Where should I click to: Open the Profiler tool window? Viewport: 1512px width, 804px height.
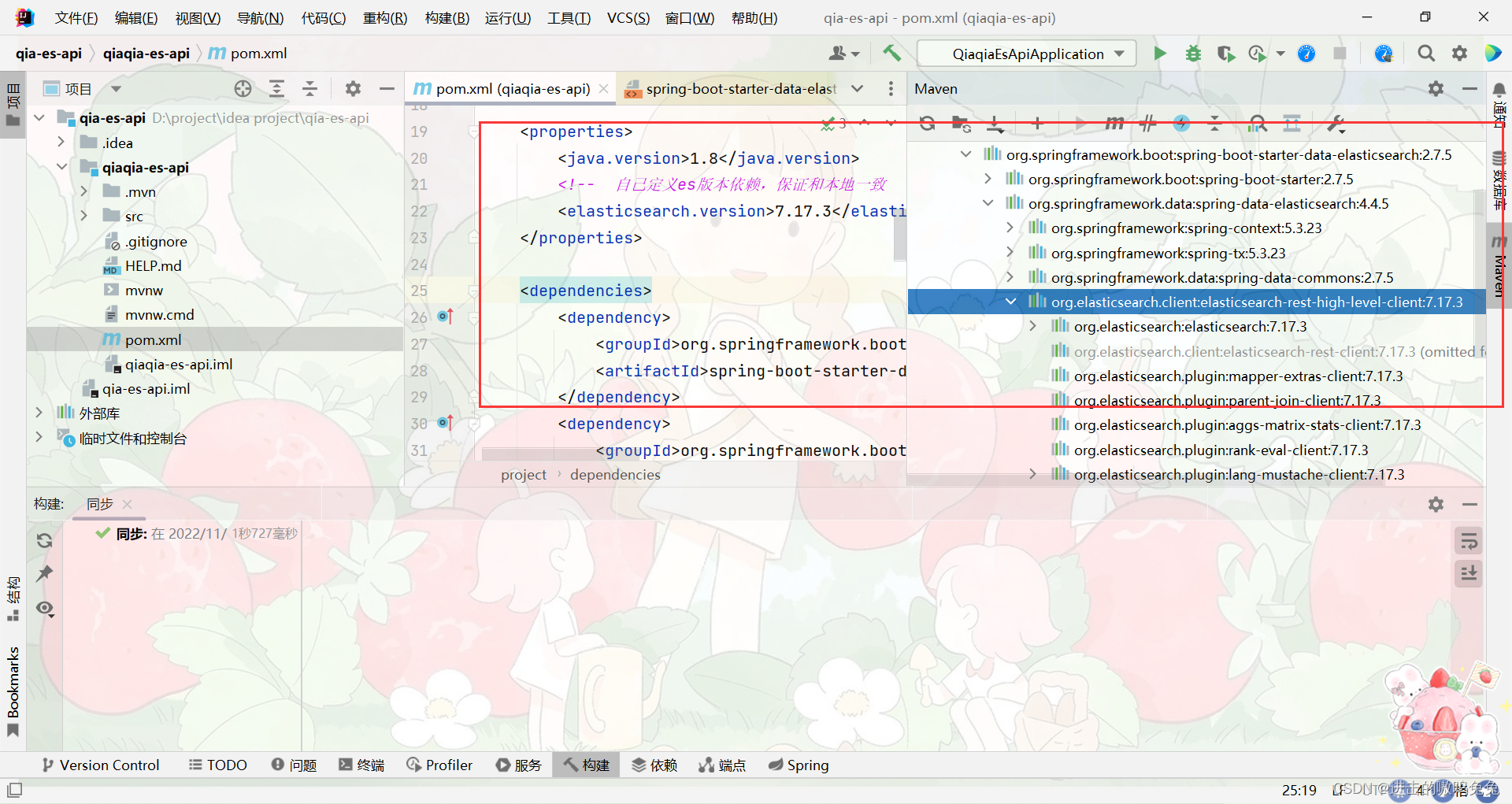(439, 765)
